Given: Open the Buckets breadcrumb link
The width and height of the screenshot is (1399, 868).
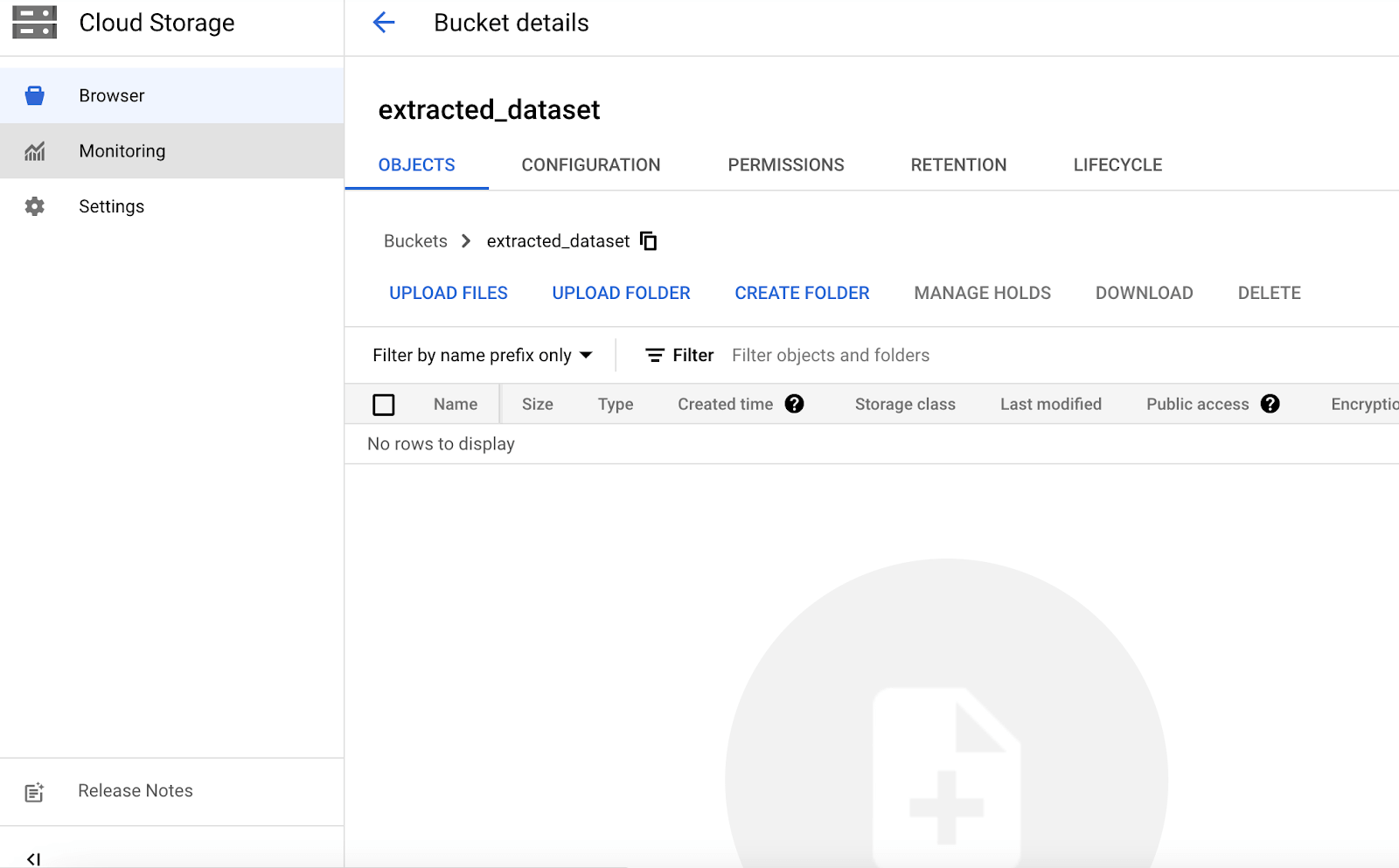Looking at the screenshot, I should tap(414, 240).
